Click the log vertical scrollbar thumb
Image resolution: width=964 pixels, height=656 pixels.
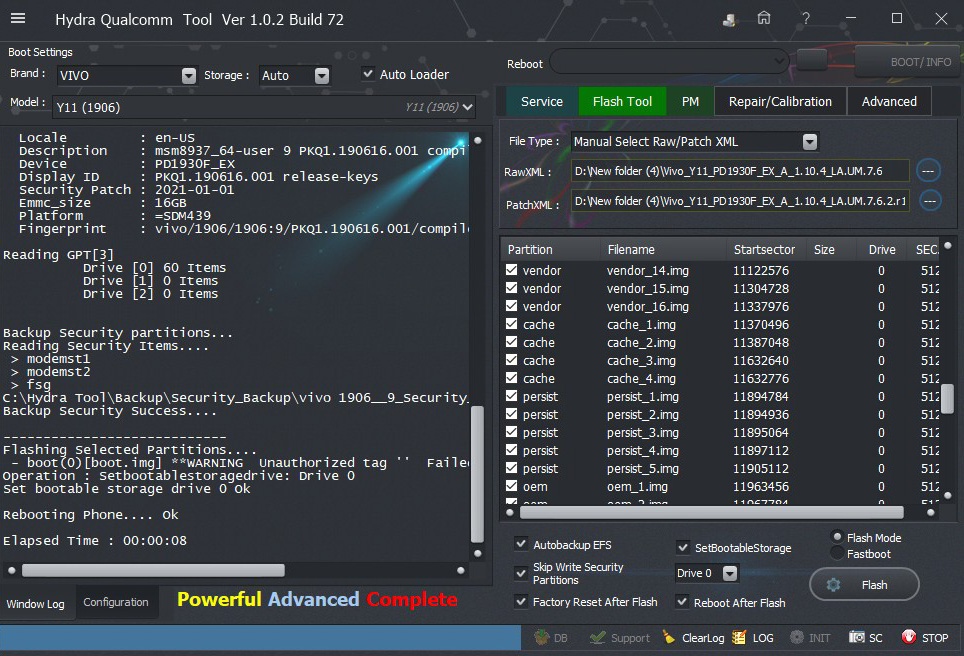[x=477, y=473]
